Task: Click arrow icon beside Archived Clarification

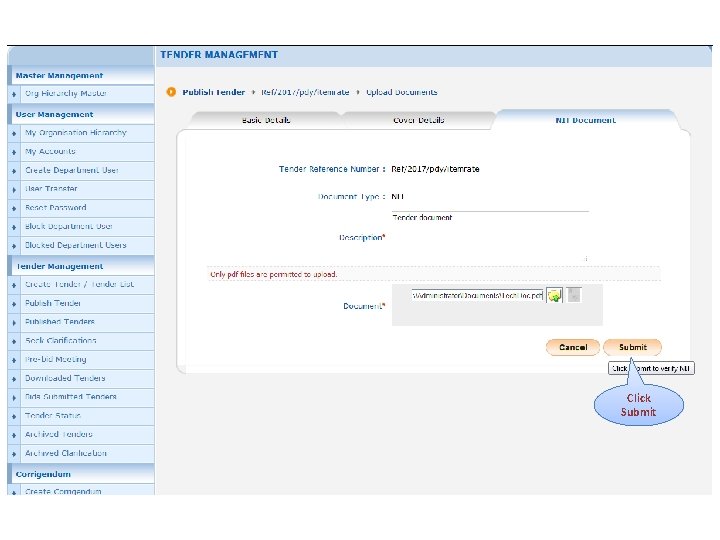Action: (x=14, y=454)
